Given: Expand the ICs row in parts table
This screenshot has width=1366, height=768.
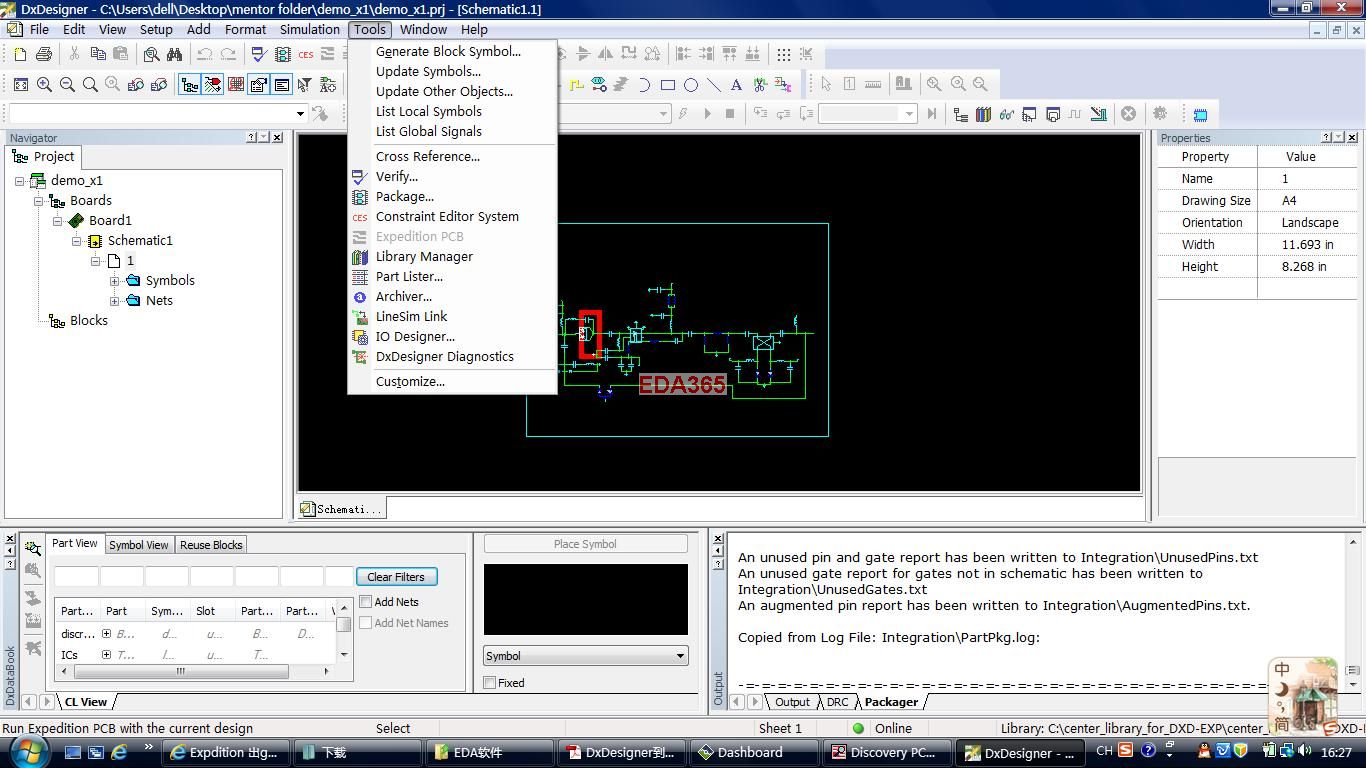Looking at the screenshot, I should tap(106, 655).
